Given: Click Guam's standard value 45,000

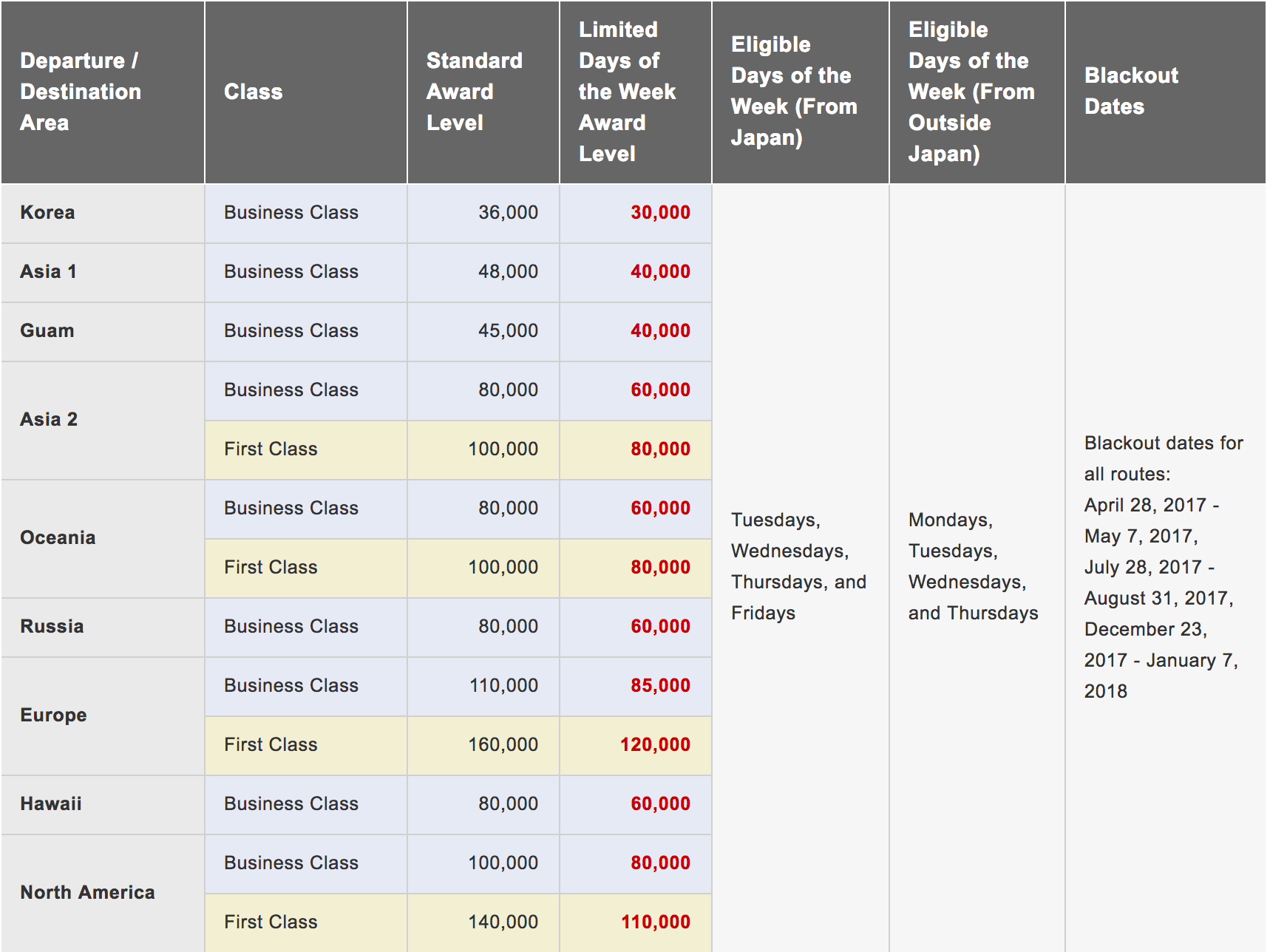Looking at the screenshot, I should pos(509,331).
